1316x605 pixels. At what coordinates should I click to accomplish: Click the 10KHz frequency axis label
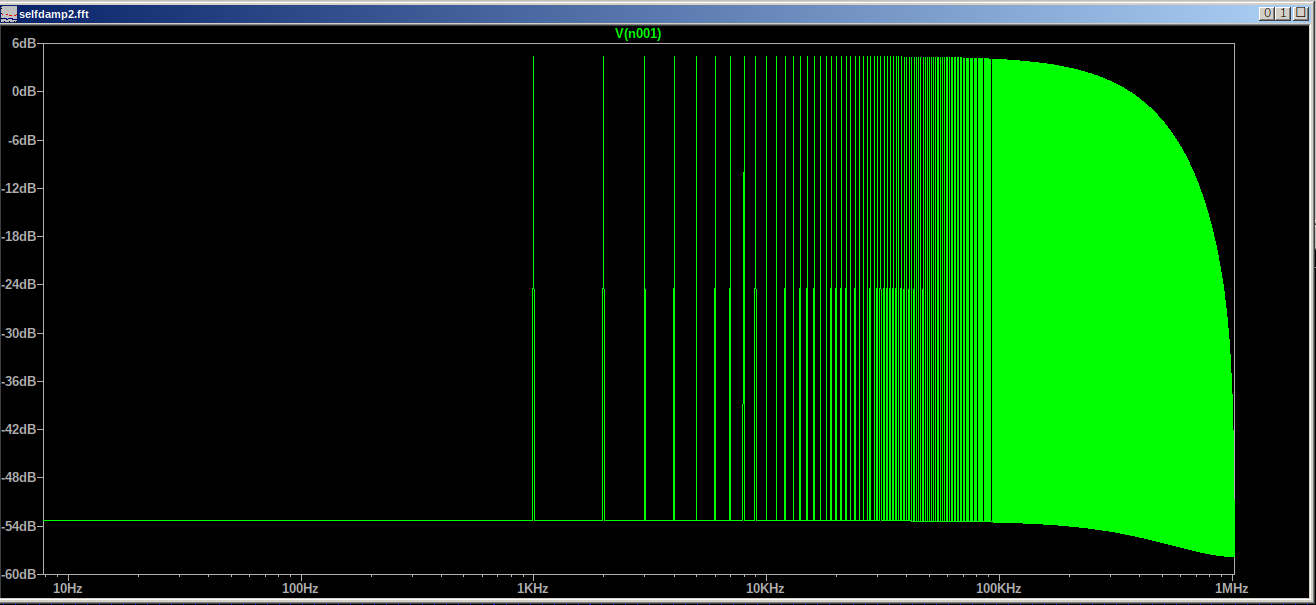point(766,589)
